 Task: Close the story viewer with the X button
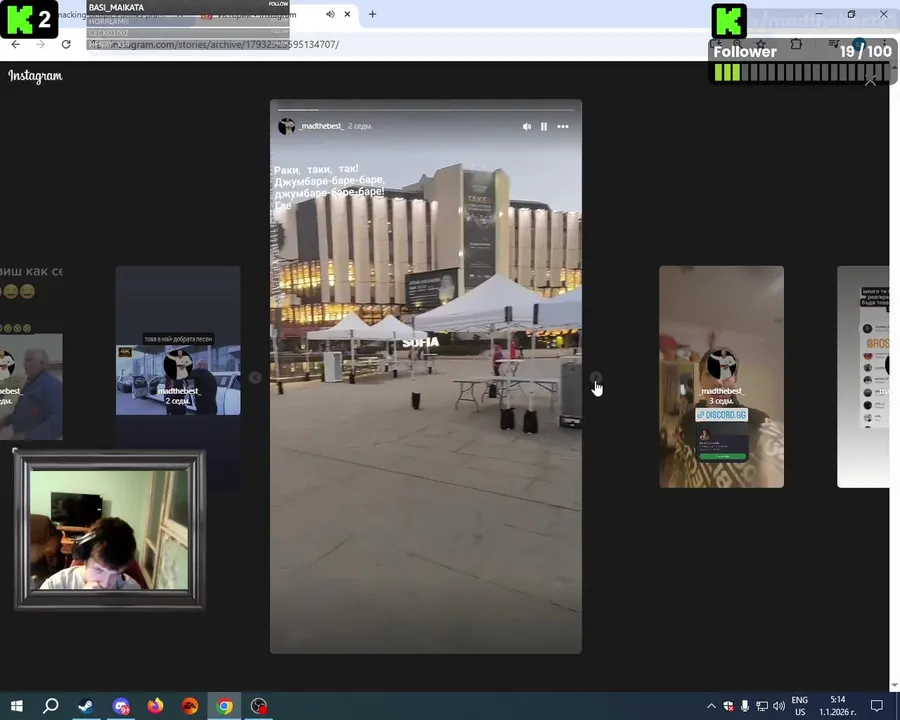click(870, 81)
